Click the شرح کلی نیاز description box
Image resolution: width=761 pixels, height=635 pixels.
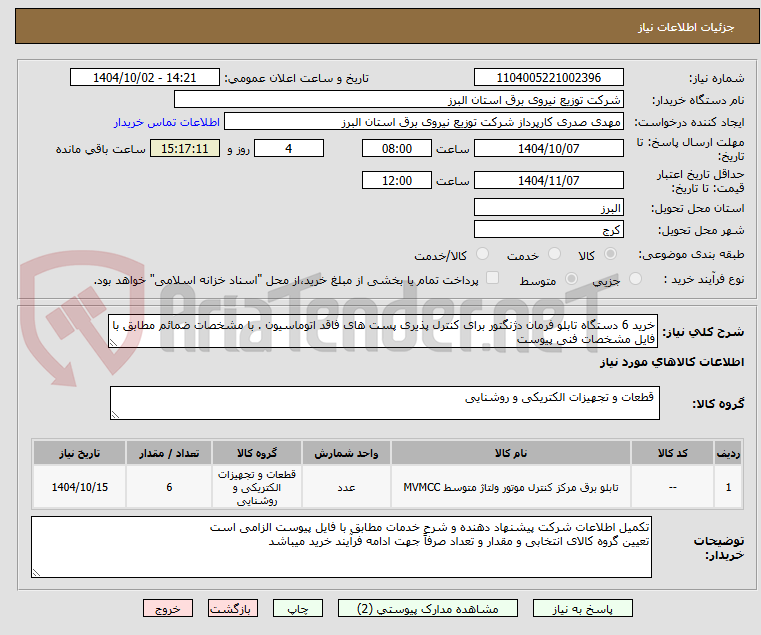pyautogui.click(x=383, y=331)
